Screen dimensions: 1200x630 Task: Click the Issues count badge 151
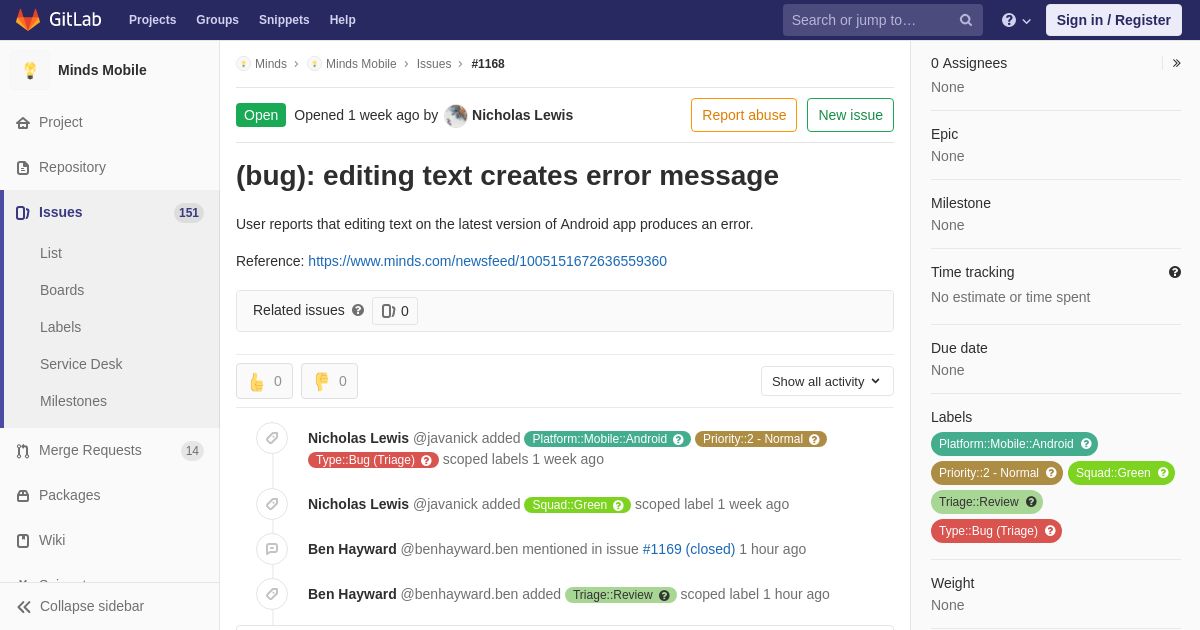point(189,213)
